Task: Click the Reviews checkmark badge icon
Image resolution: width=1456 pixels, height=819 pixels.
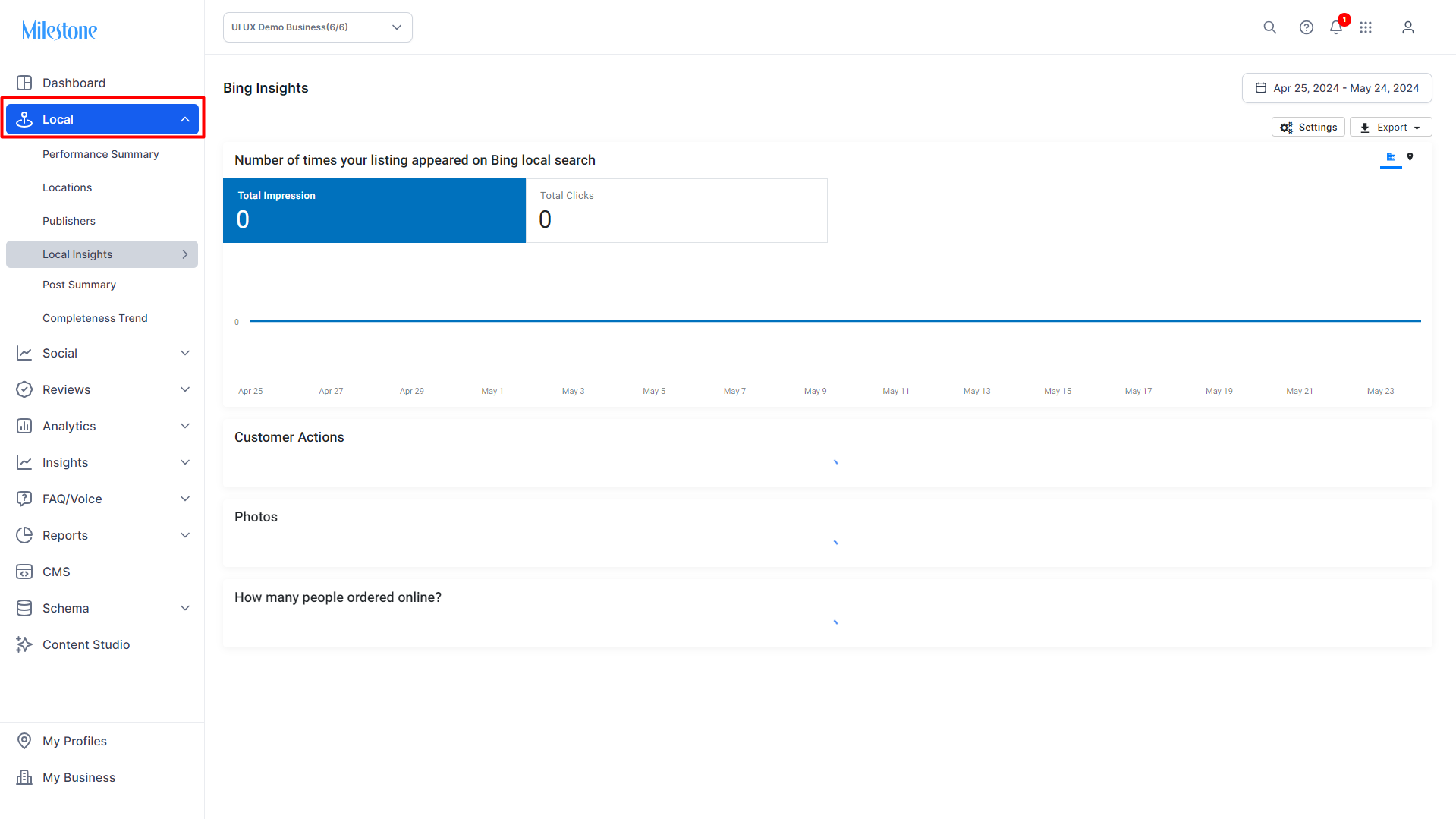Action: tap(24, 389)
